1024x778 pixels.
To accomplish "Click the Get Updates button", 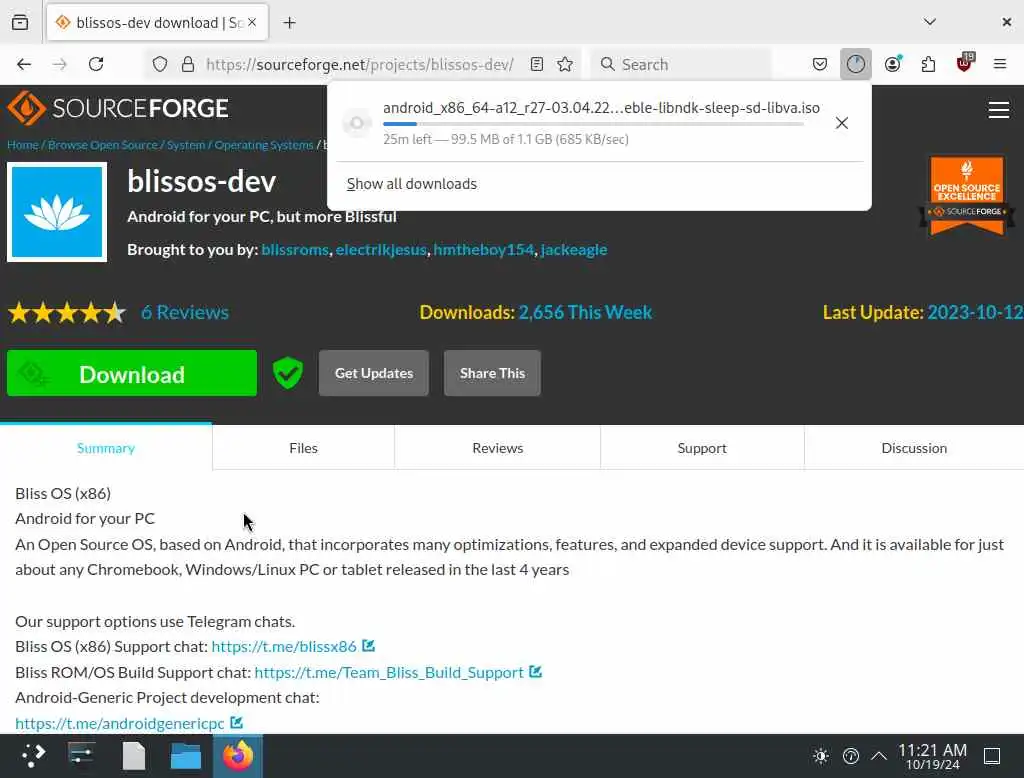I will tap(374, 373).
